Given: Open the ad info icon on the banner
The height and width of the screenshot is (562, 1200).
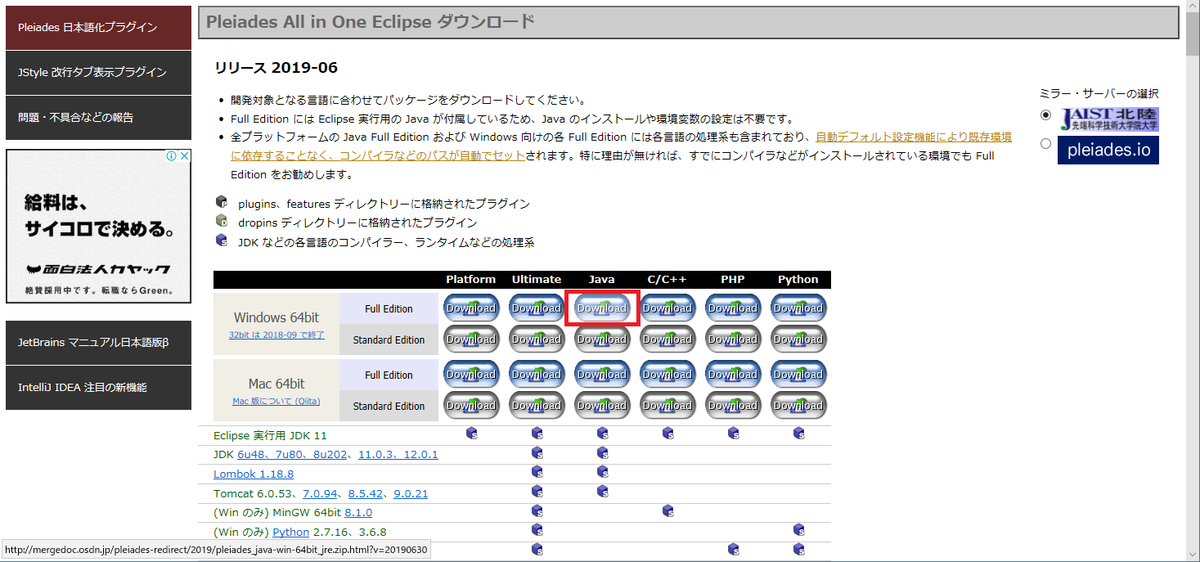Looking at the screenshot, I should point(171,157).
